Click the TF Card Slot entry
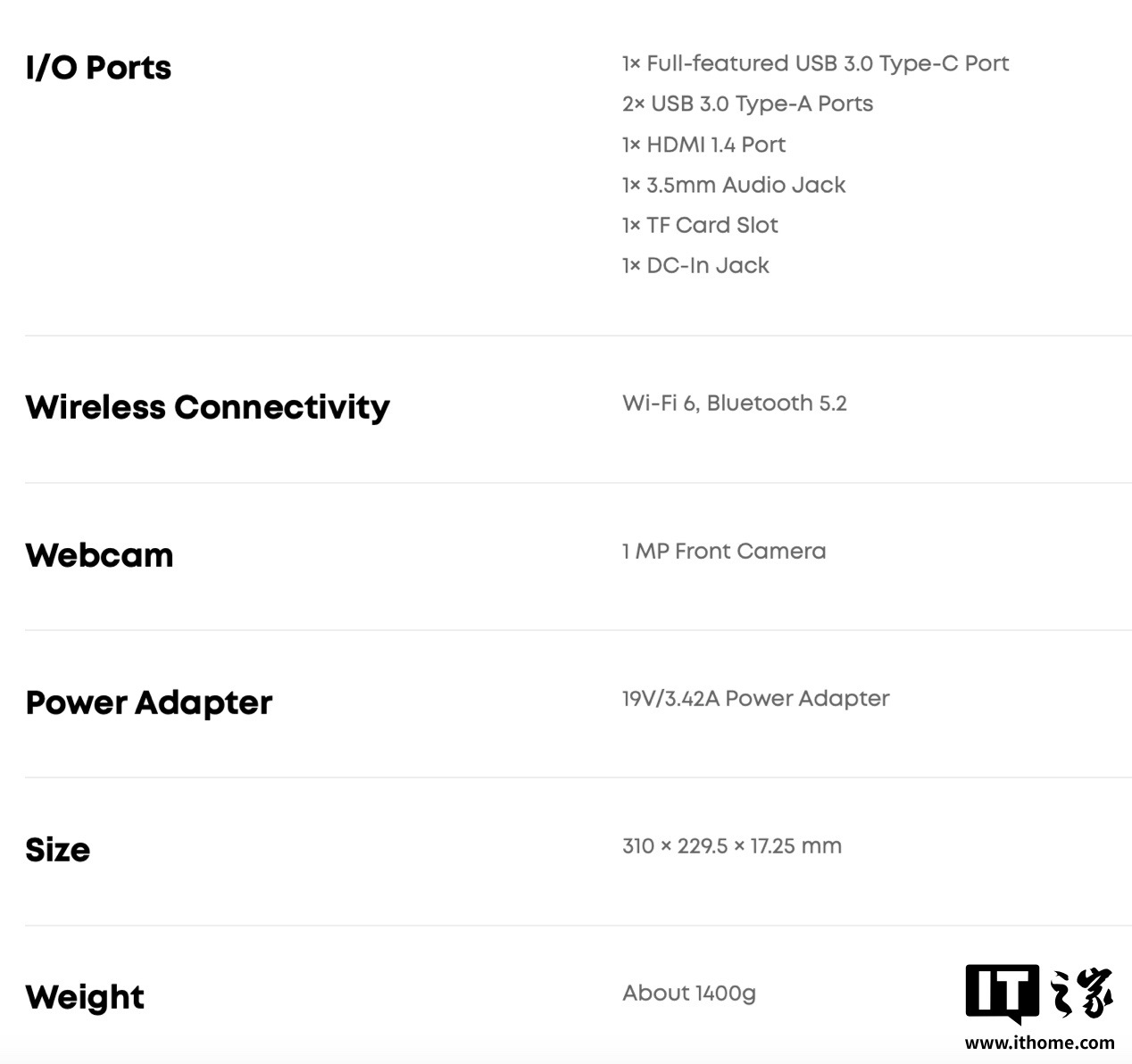 (700, 225)
